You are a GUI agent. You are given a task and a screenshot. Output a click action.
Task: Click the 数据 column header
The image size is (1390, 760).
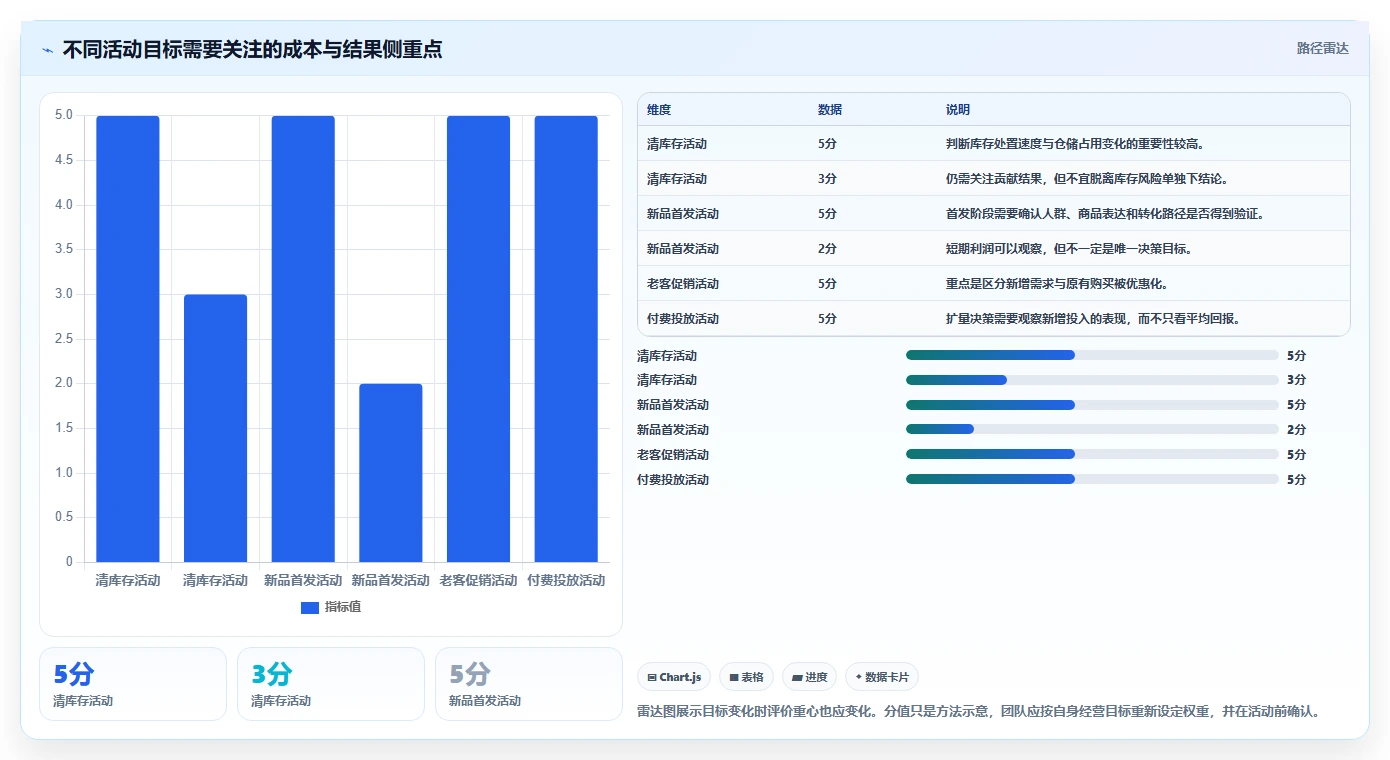pos(830,110)
